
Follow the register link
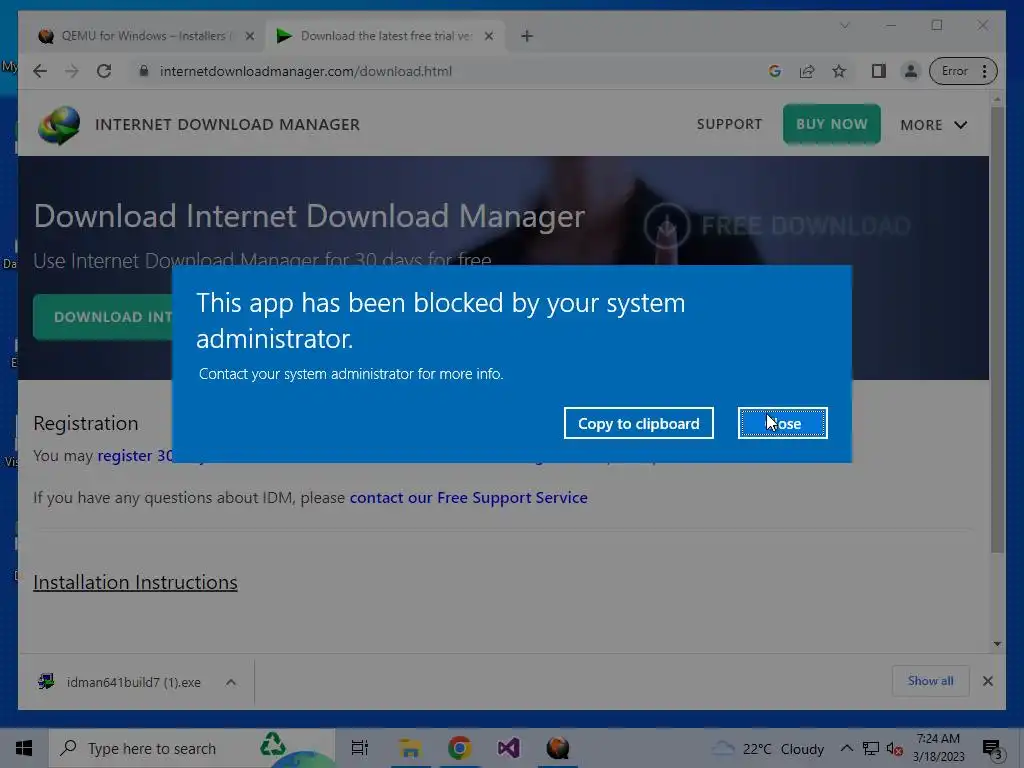(x=135, y=456)
